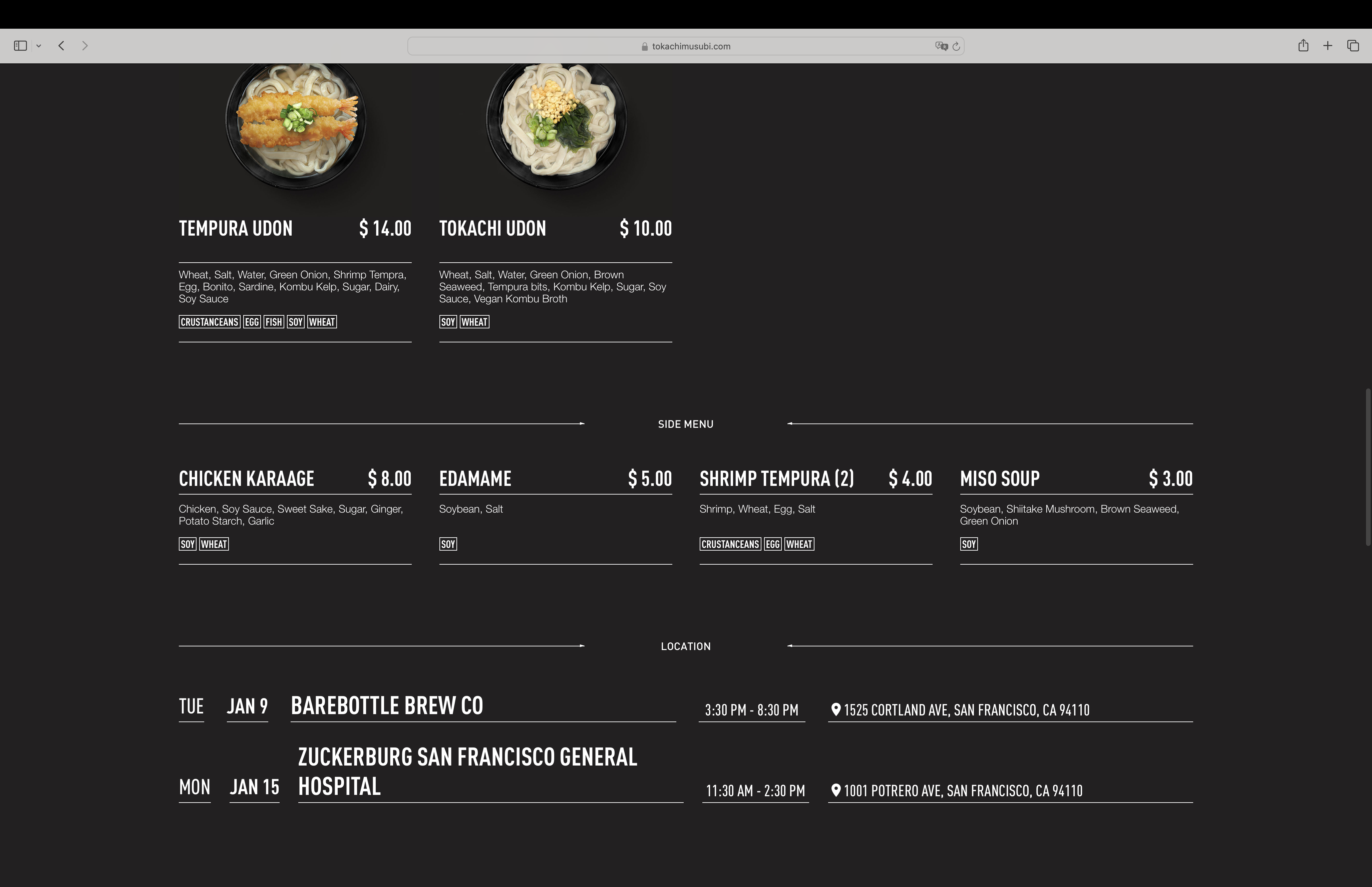
Task: Go back to the previous page
Action: coord(61,45)
